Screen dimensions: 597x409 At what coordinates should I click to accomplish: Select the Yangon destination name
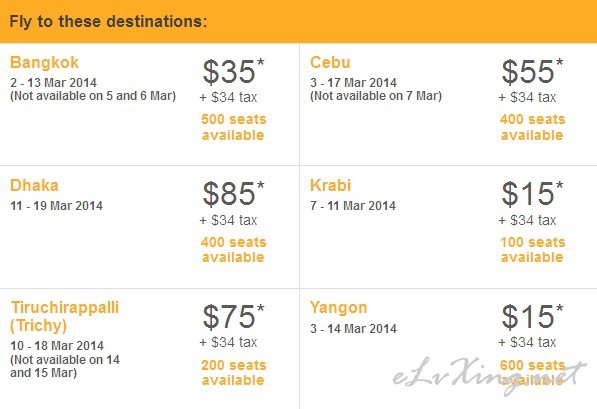tap(338, 308)
